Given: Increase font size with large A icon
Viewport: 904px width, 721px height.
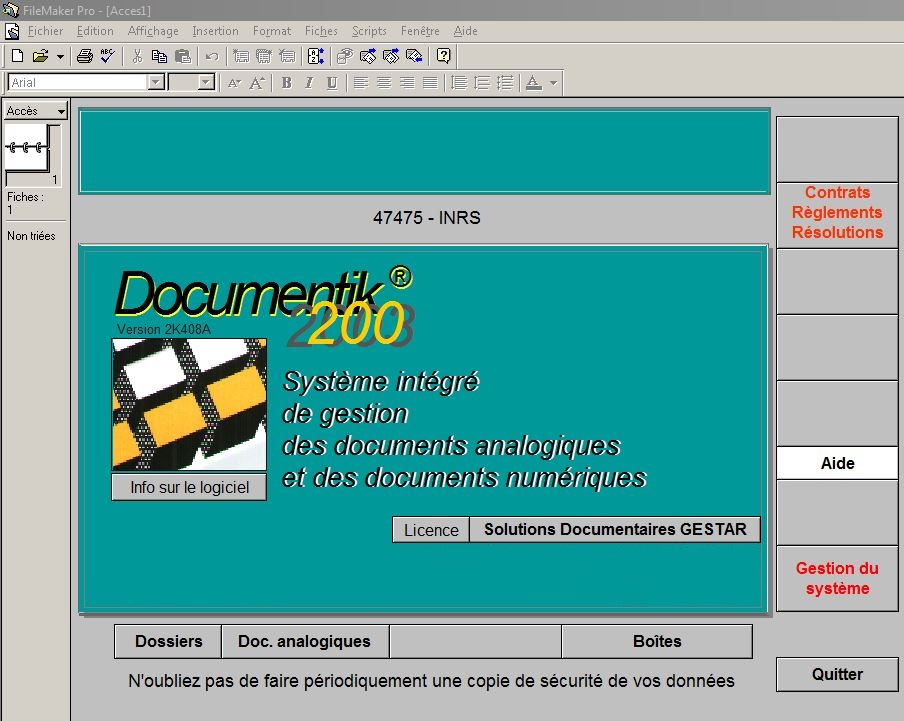Looking at the screenshot, I should [257, 83].
